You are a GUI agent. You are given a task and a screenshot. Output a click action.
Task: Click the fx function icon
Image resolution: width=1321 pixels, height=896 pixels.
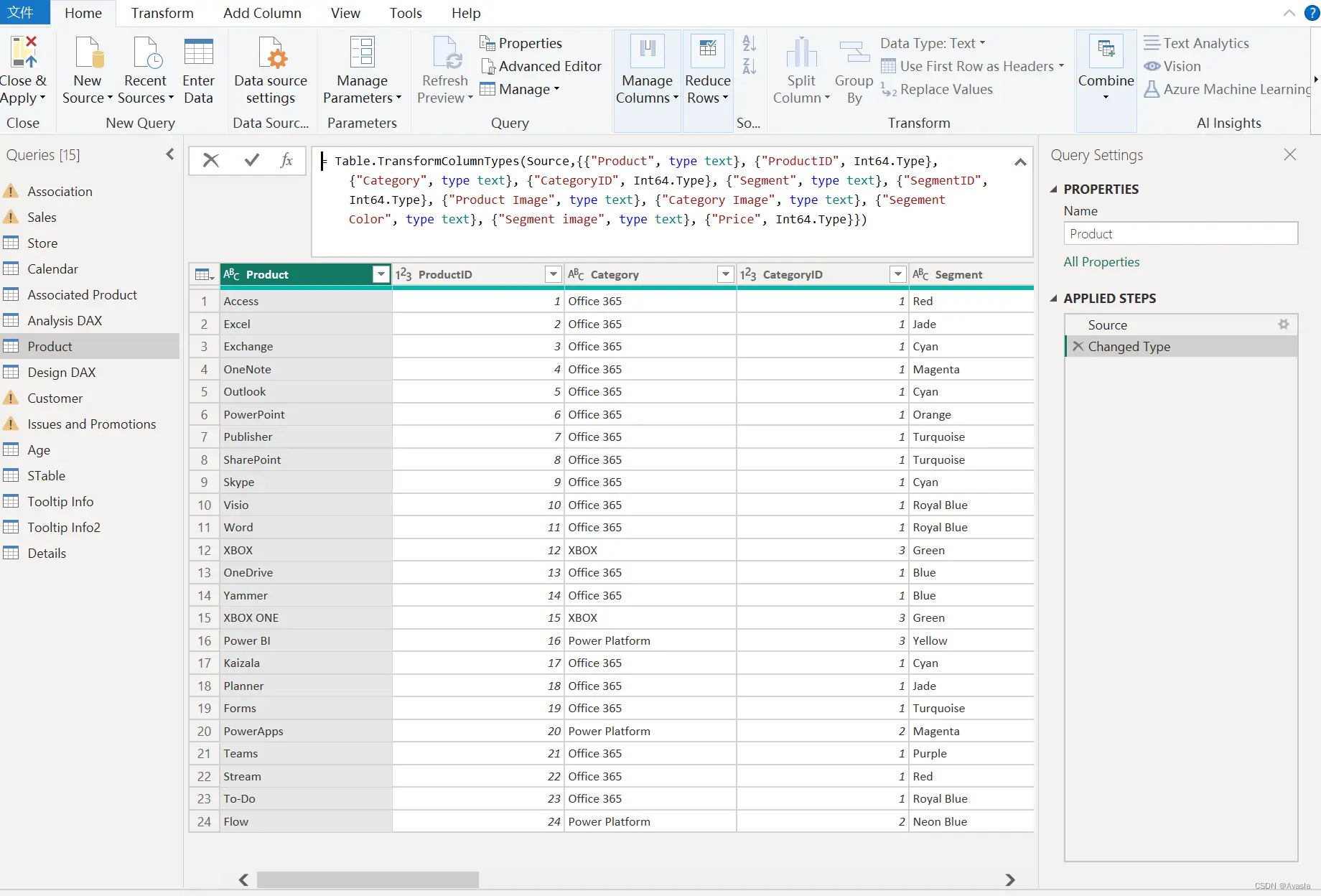point(287,160)
